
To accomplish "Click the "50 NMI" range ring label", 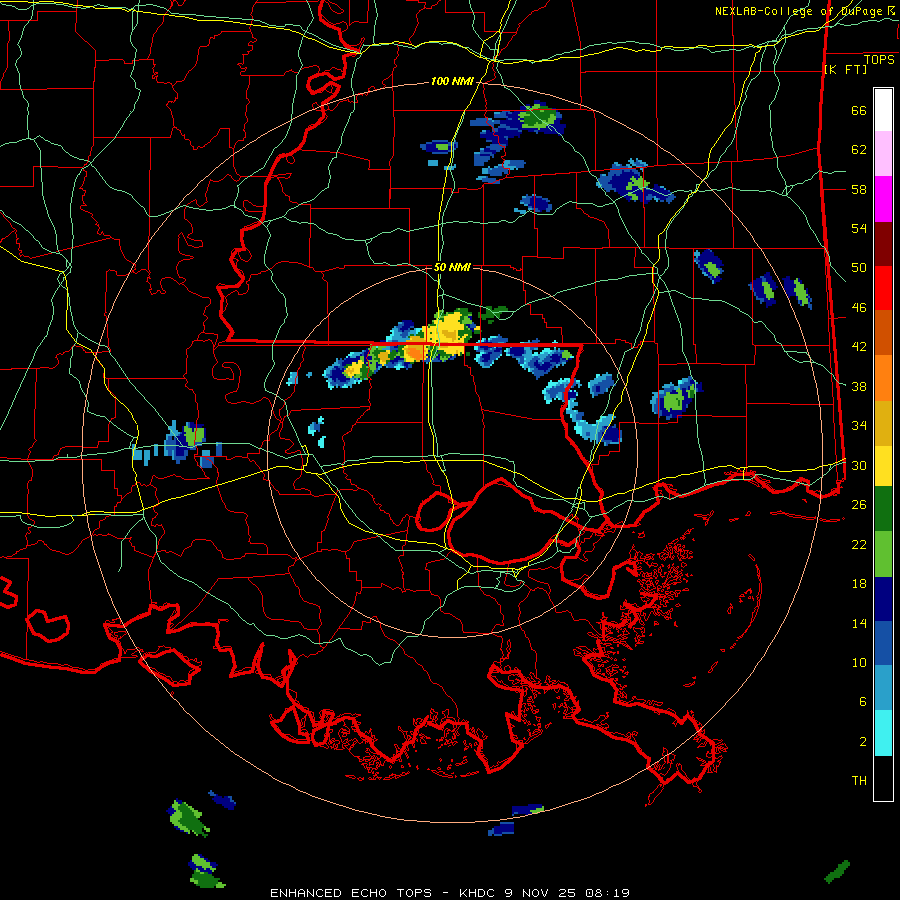I will click(x=452, y=267).
